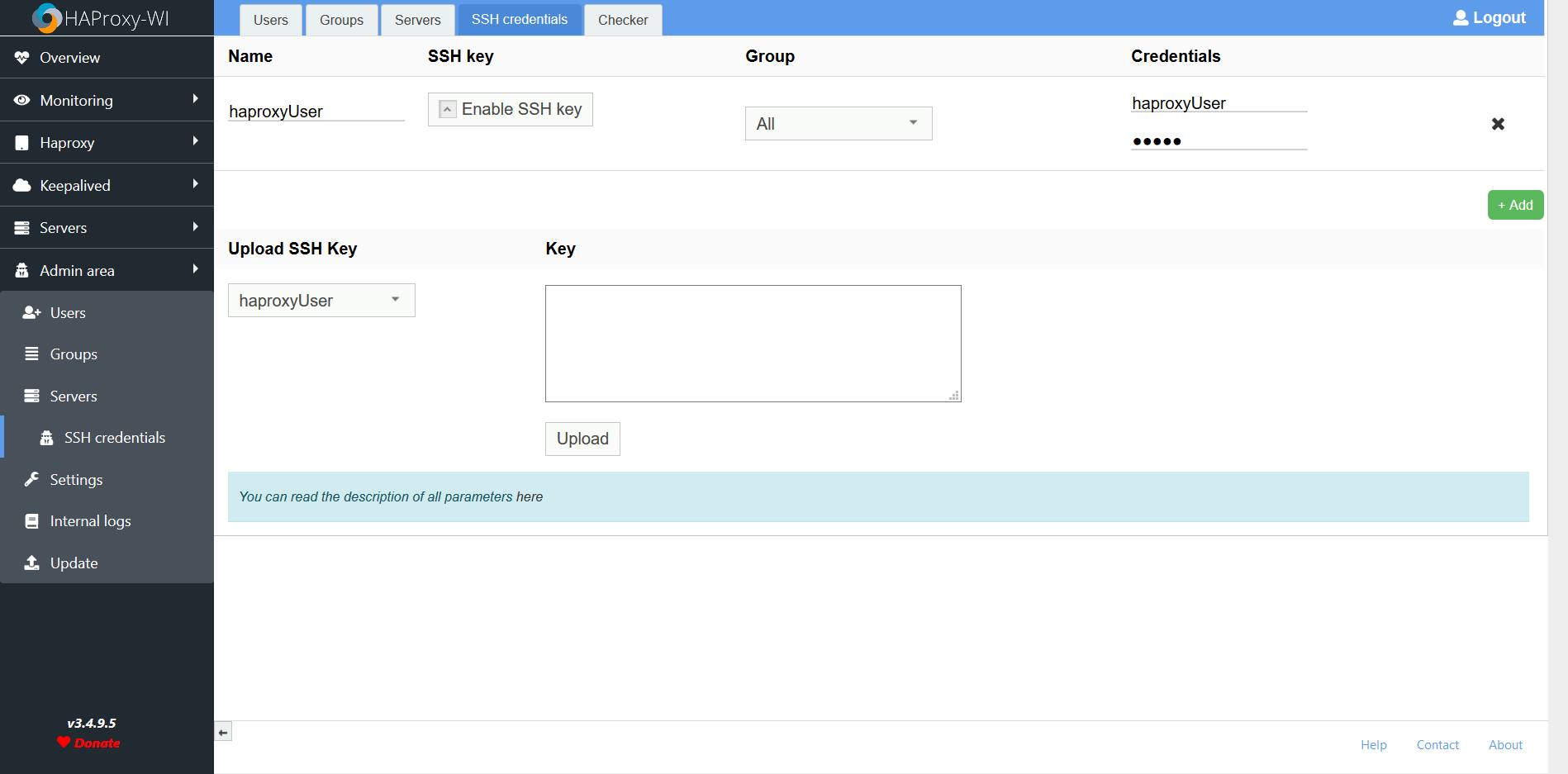Switch to the Servers tab
The height and width of the screenshot is (774, 1568).
(x=418, y=20)
